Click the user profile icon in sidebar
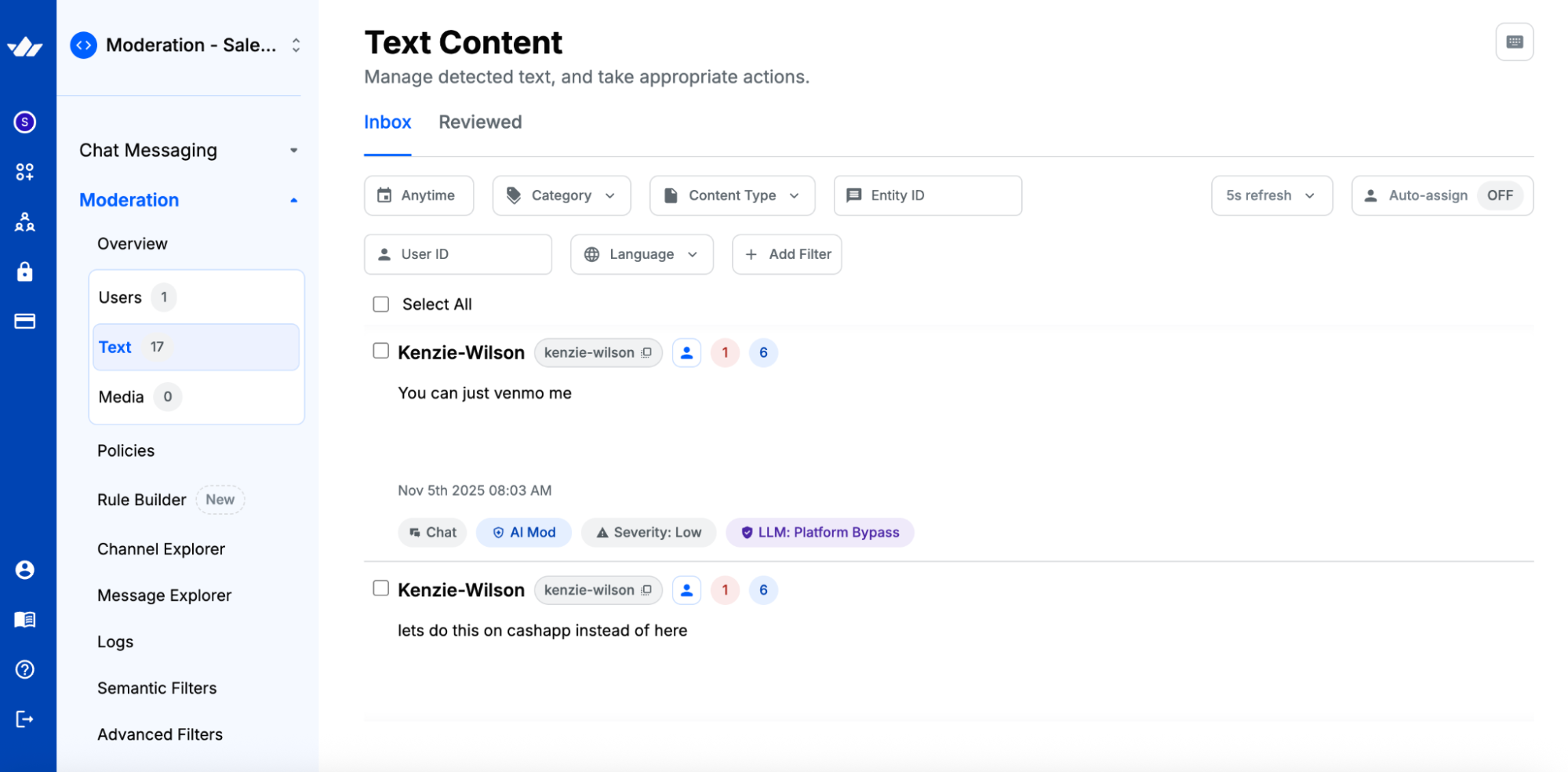 click(x=24, y=570)
